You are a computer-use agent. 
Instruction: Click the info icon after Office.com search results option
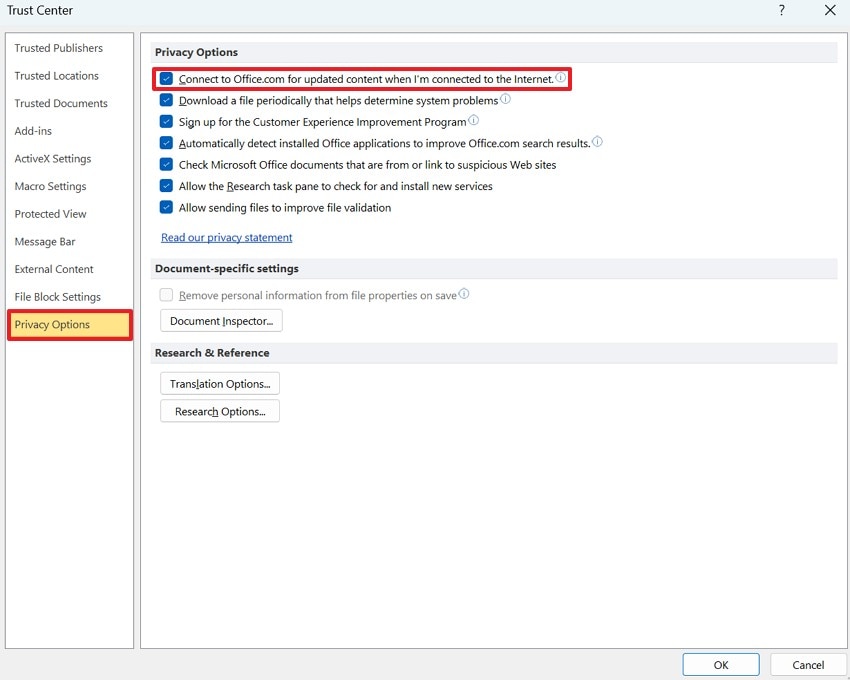[x=597, y=143]
